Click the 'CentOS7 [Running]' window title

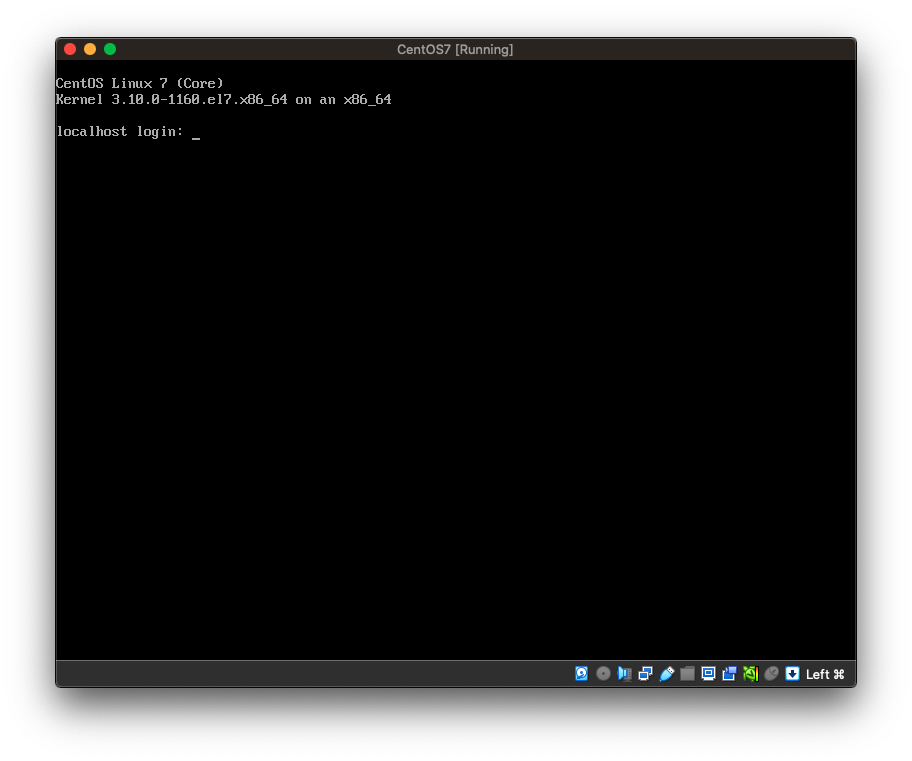tap(455, 49)
